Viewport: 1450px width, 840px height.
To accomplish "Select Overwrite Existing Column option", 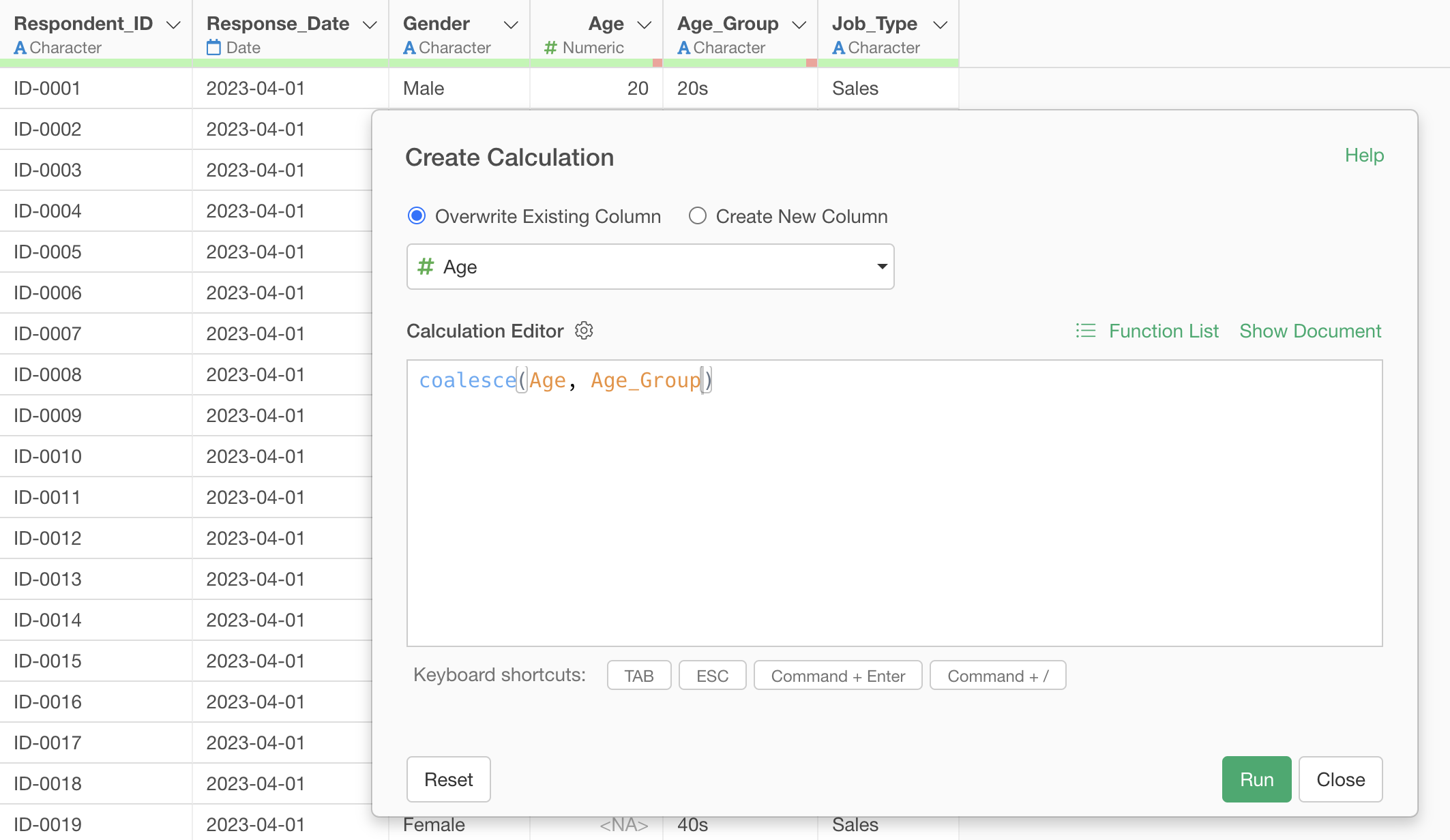I will [x=417, y=216].
